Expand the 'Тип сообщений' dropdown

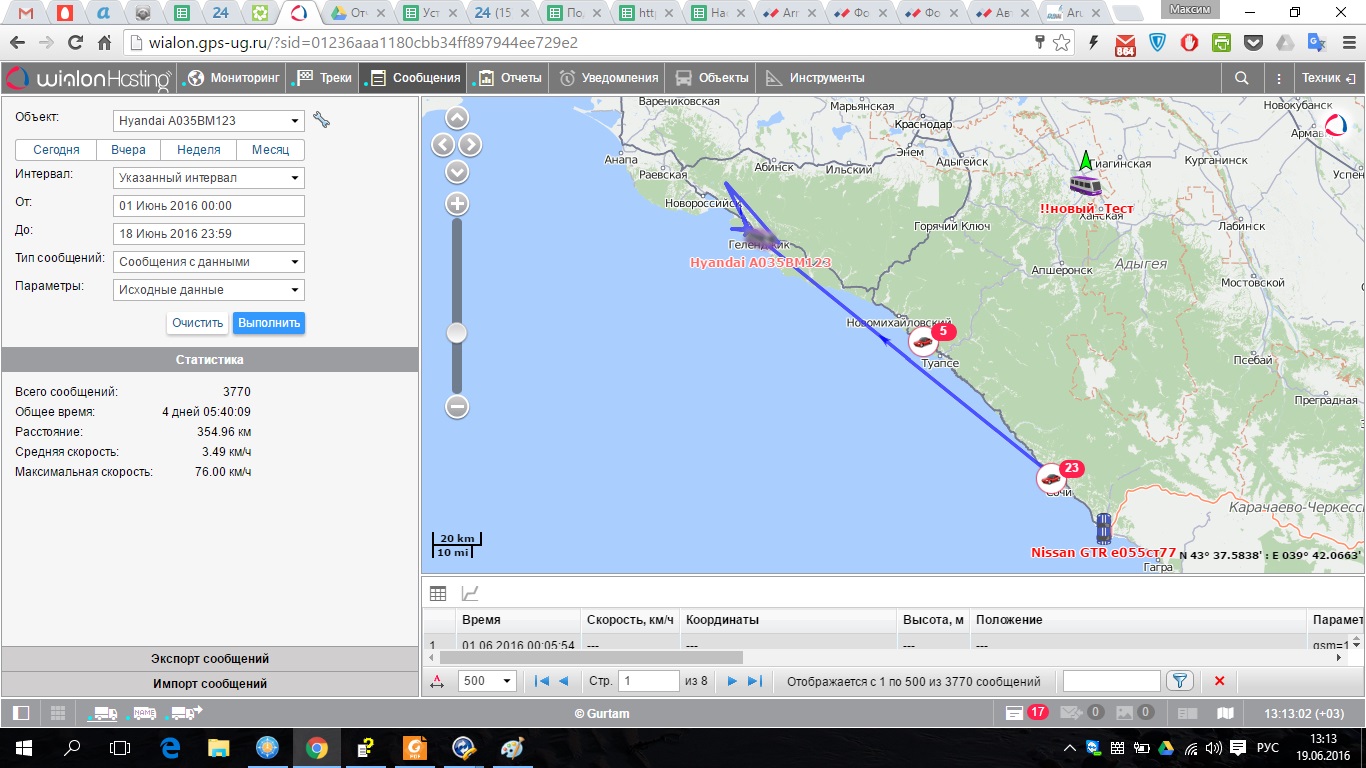coord(209,262)
